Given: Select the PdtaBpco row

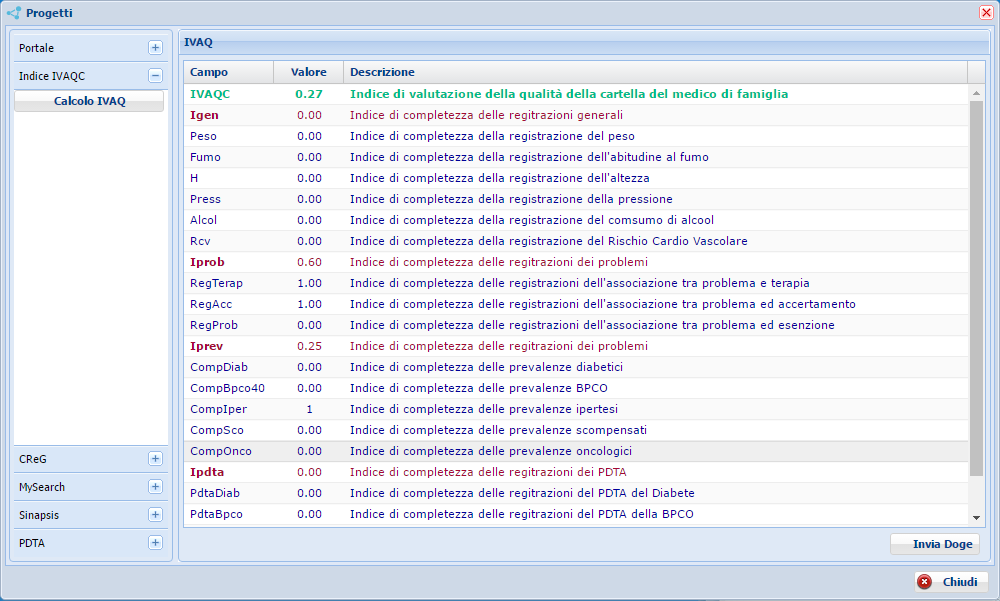Looking at the screenshot, I should (576, 514).
